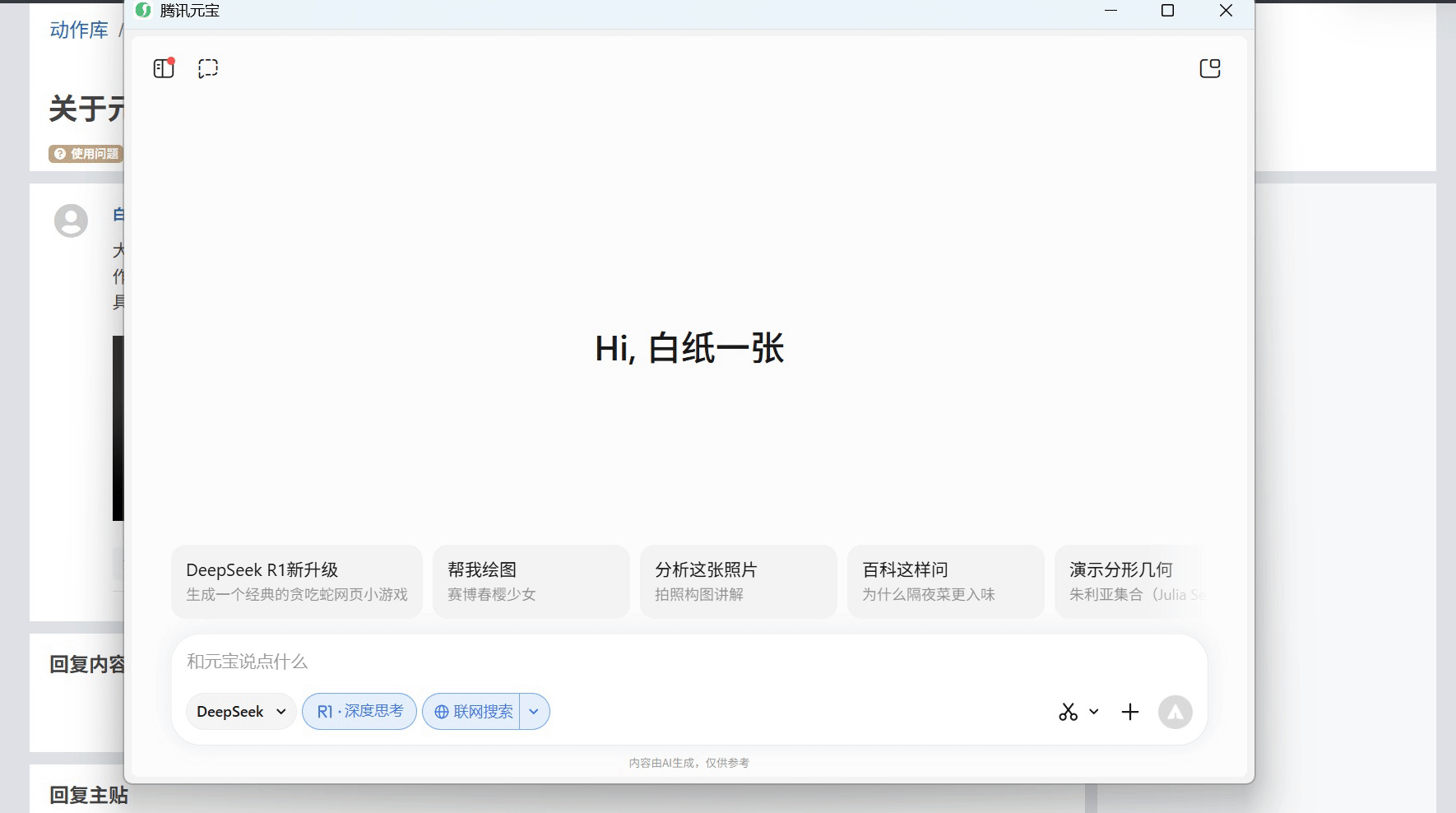
Task: Click the Tencent Yuanbao logo in title bar
Action: [x=143, y=11]
